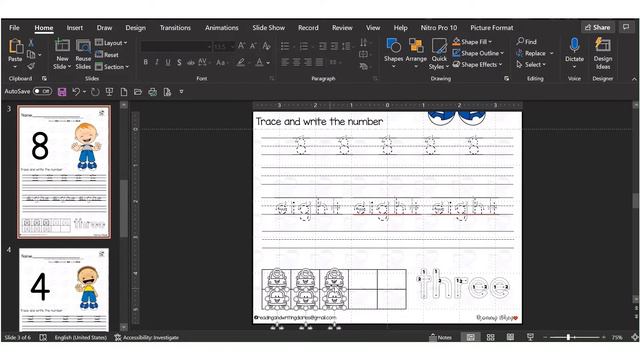Click Find in the Editing group
Image resolution: width=640 pixels, height=360 pixels.
tap(527, 42)
